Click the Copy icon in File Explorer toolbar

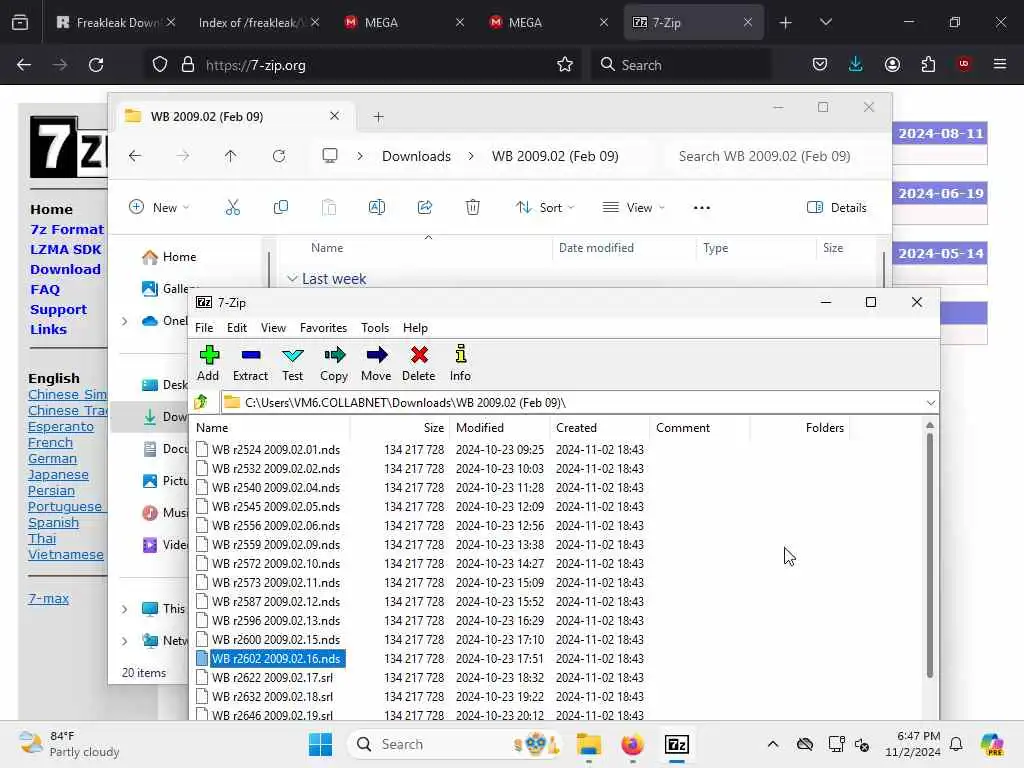click(281, 208)
